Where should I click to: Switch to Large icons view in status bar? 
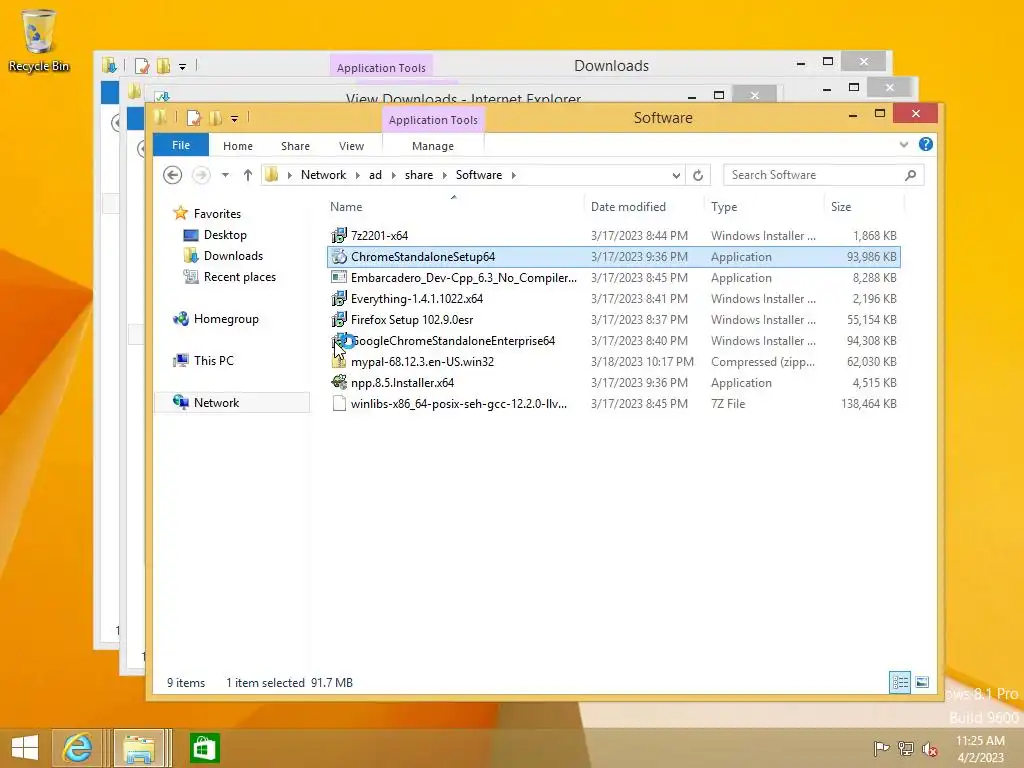pos(922,682)
